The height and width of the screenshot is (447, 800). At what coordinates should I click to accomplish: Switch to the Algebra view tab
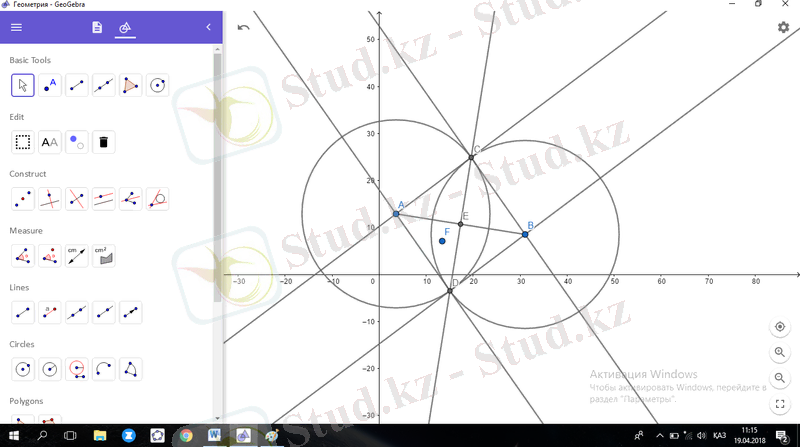97,27
